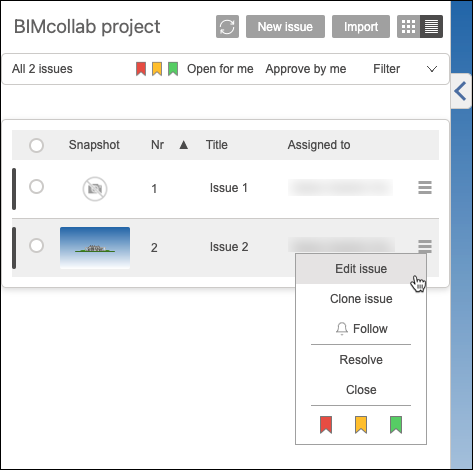Open the Issue 2 snapshot thumbnail
Screen dimensions: 473x470
(x=95, y=248)
